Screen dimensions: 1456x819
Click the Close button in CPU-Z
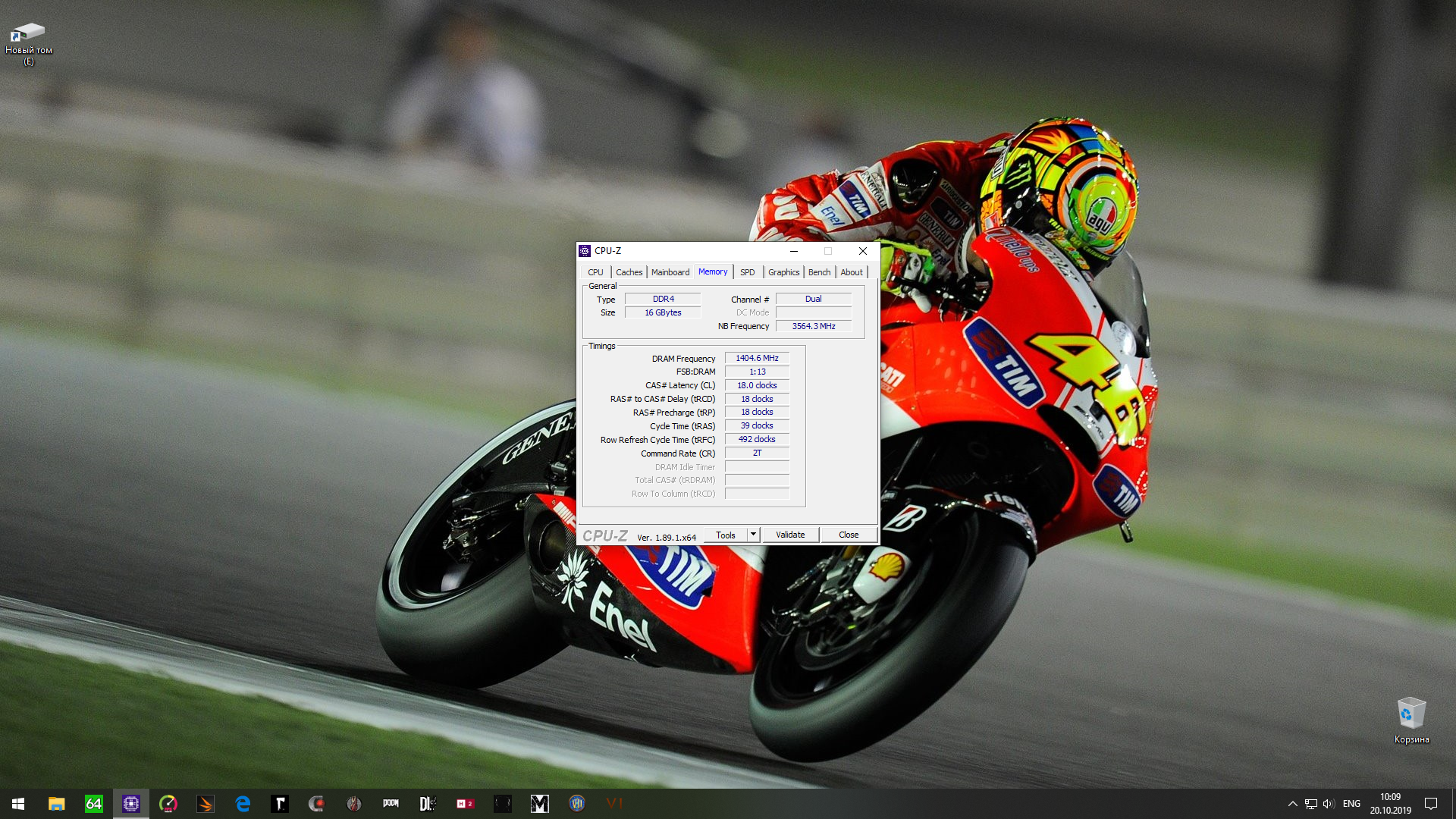pyautogui.click(x=849, y=535)
